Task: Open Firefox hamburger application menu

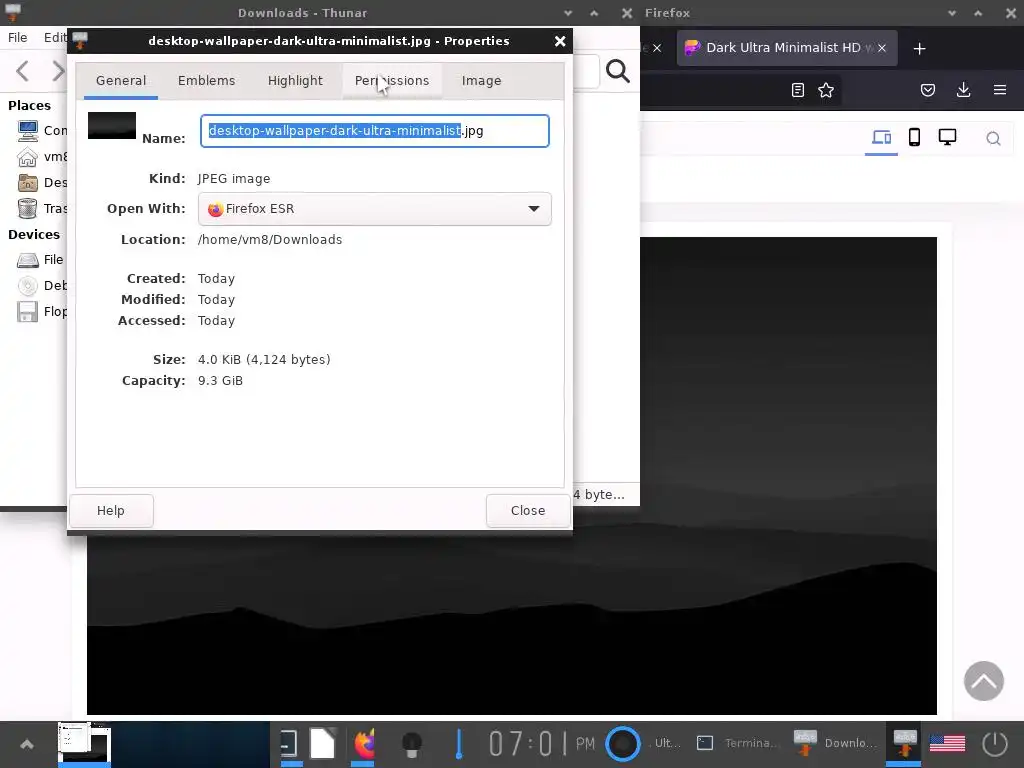Action: point(1000,90)
